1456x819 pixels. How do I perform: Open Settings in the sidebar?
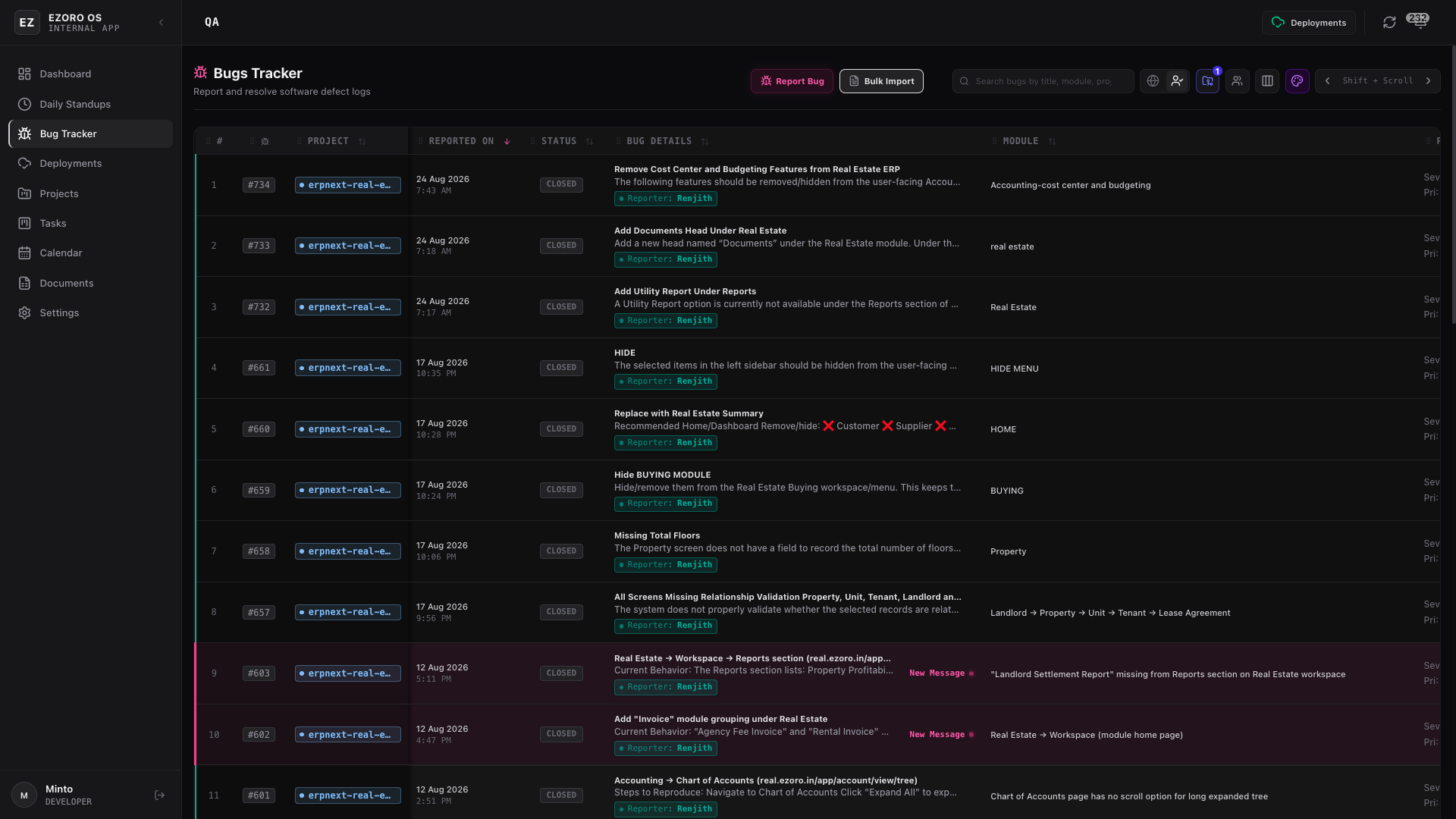90,312
